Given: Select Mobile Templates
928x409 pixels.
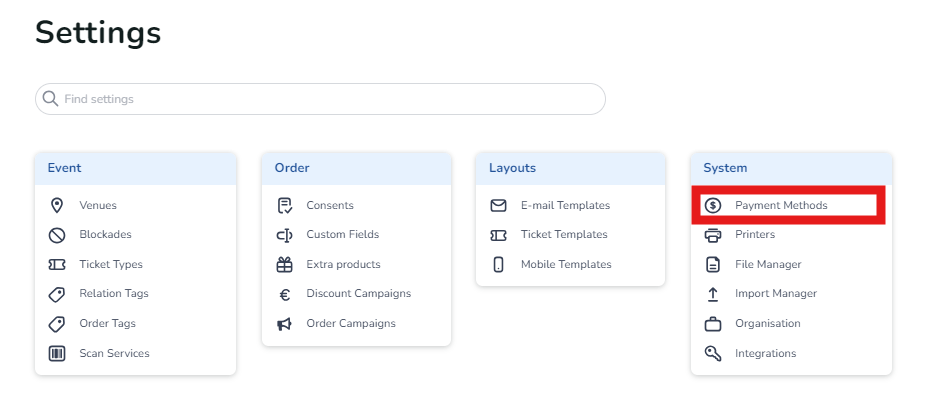Looking at the screenshot, I should [565, 264].
